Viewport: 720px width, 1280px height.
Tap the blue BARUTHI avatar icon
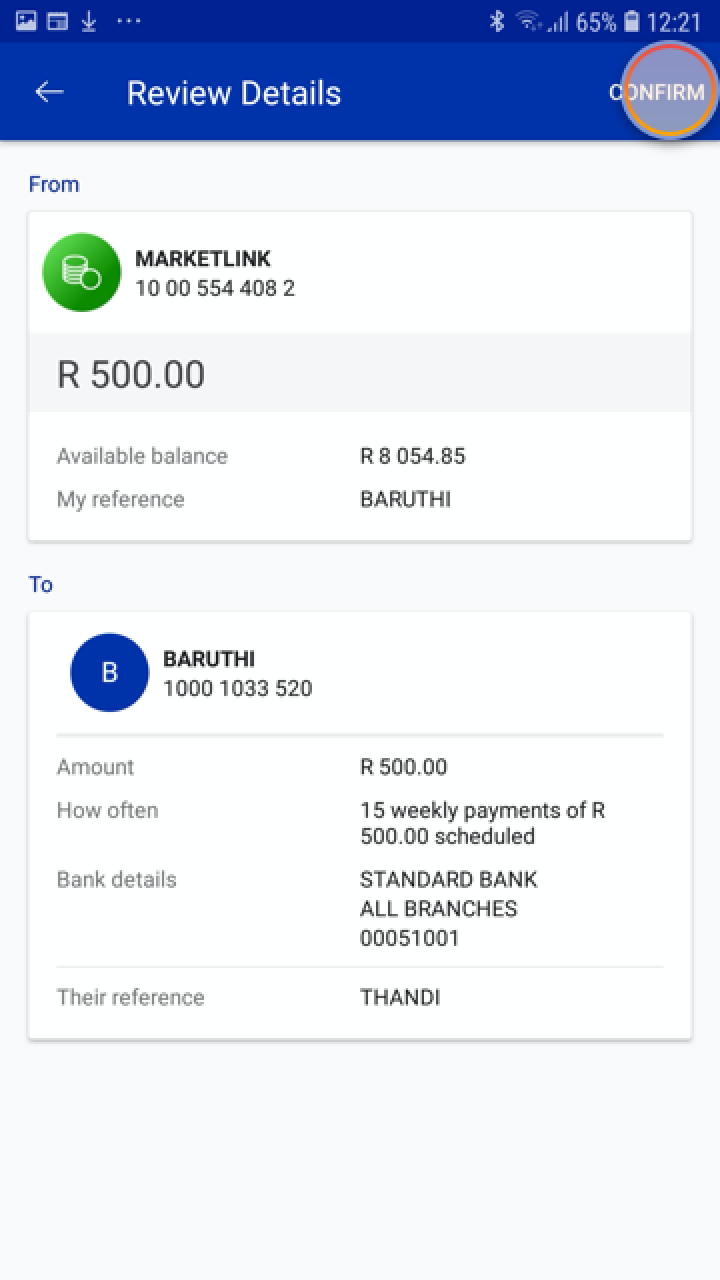click(109, 672)
